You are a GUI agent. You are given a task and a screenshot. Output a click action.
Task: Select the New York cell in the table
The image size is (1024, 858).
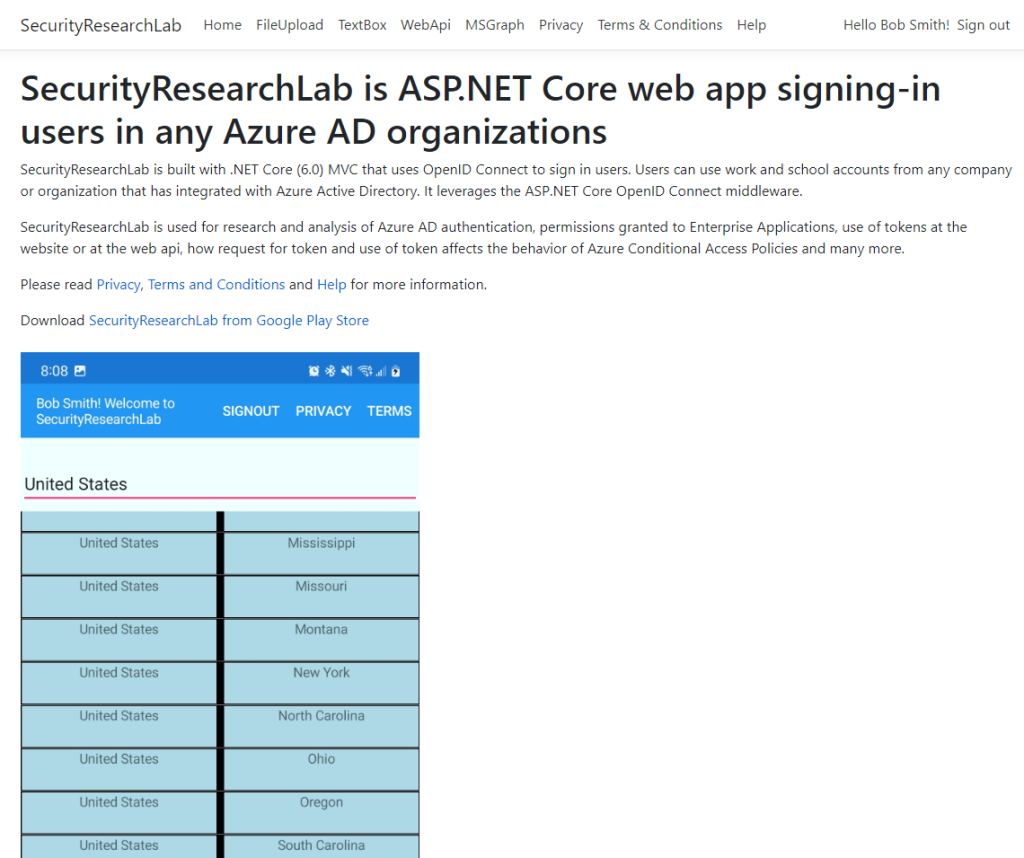pos(321,683)
